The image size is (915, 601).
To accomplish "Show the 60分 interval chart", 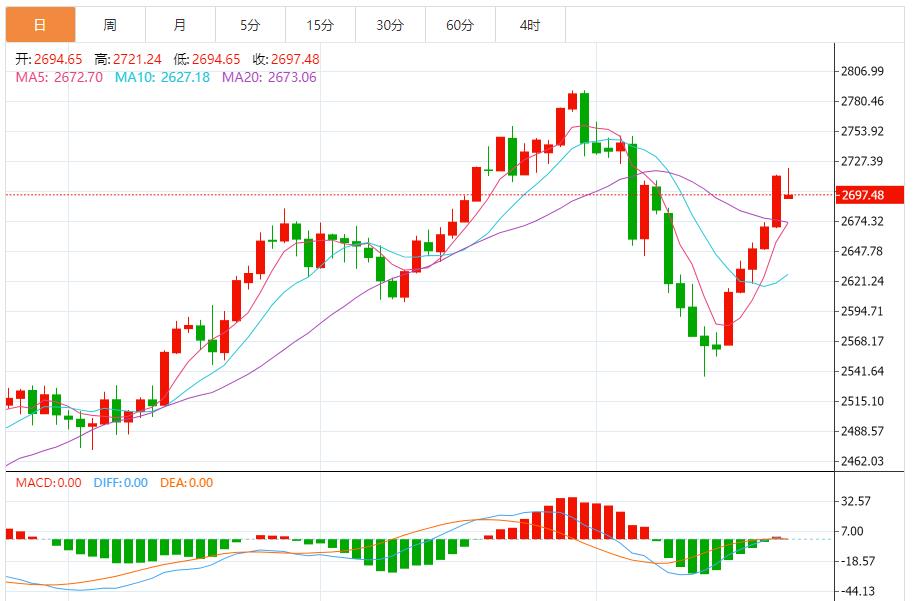I will [x=459, y=25].
